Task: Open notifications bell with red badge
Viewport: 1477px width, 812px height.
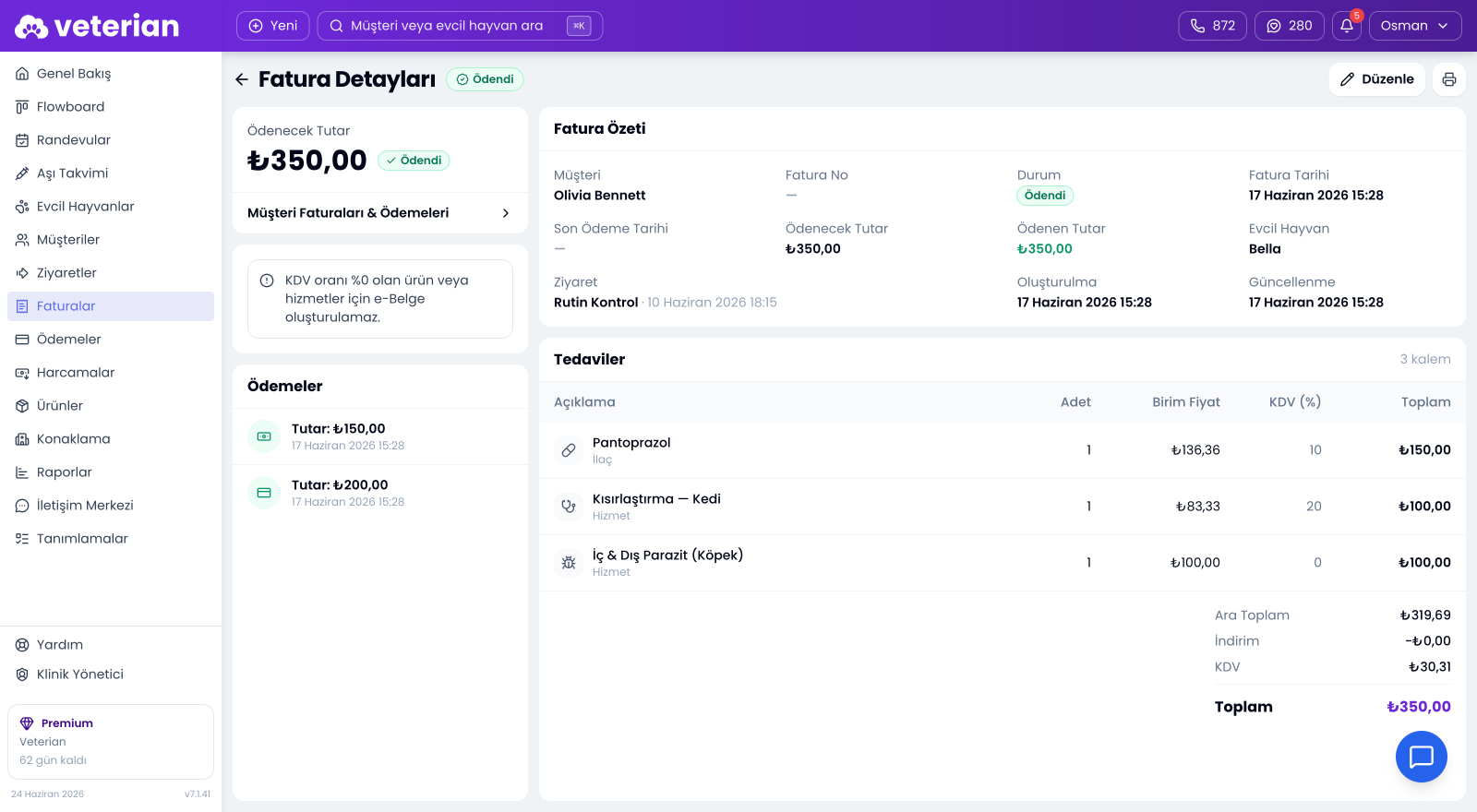Action: point(1347,26)
